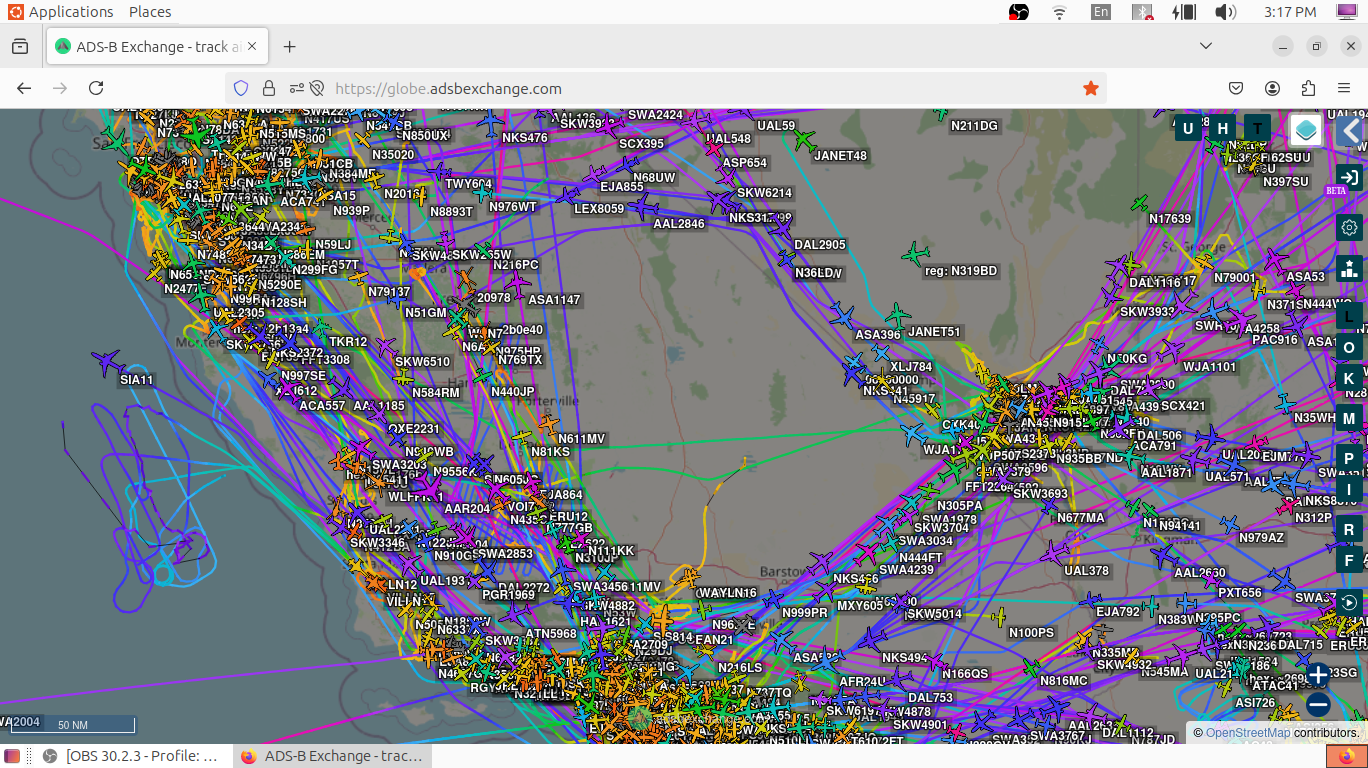The image size is (1368, 768).
Task: Open the extensions puzzle icon
Action: coord(1308,88)
